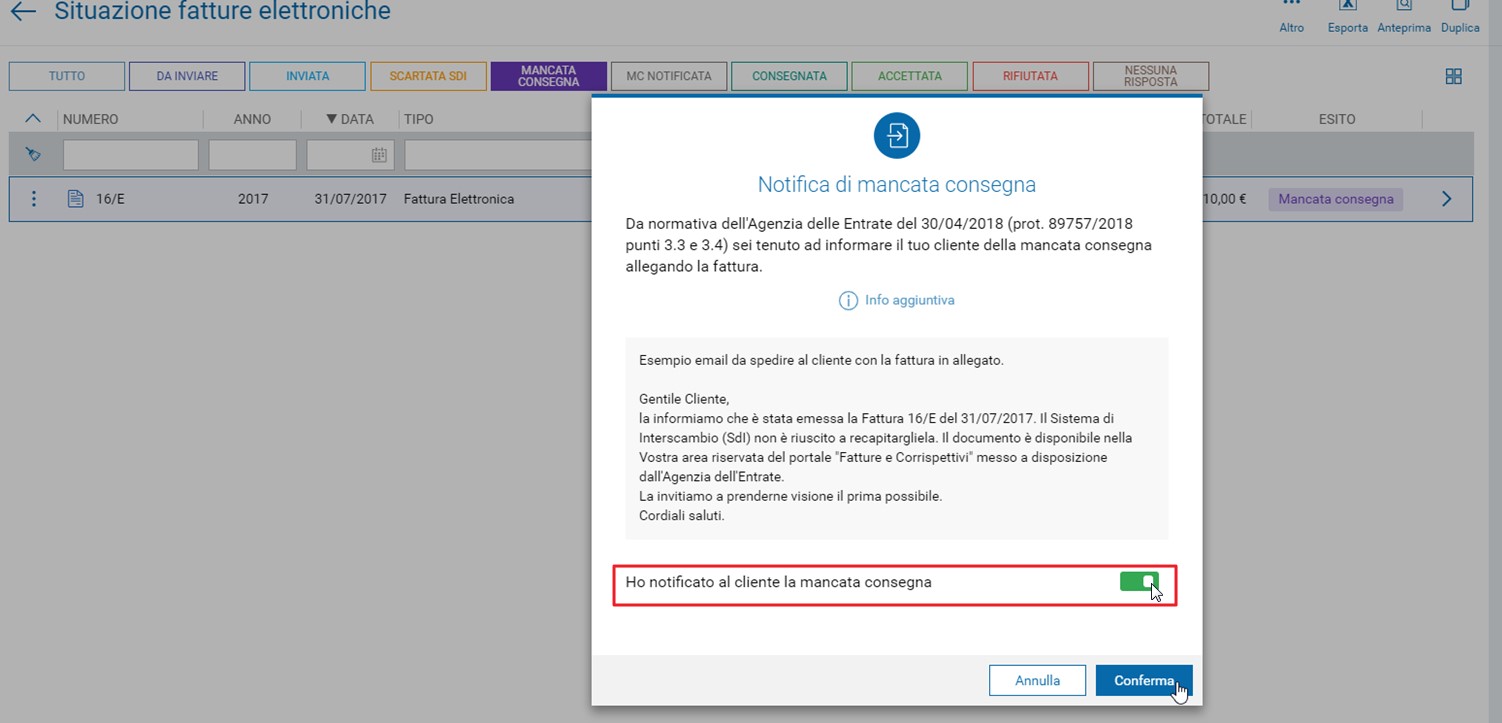
Task: Select the MC NOTIFICATA filter tab
Action: pos(669,76)
